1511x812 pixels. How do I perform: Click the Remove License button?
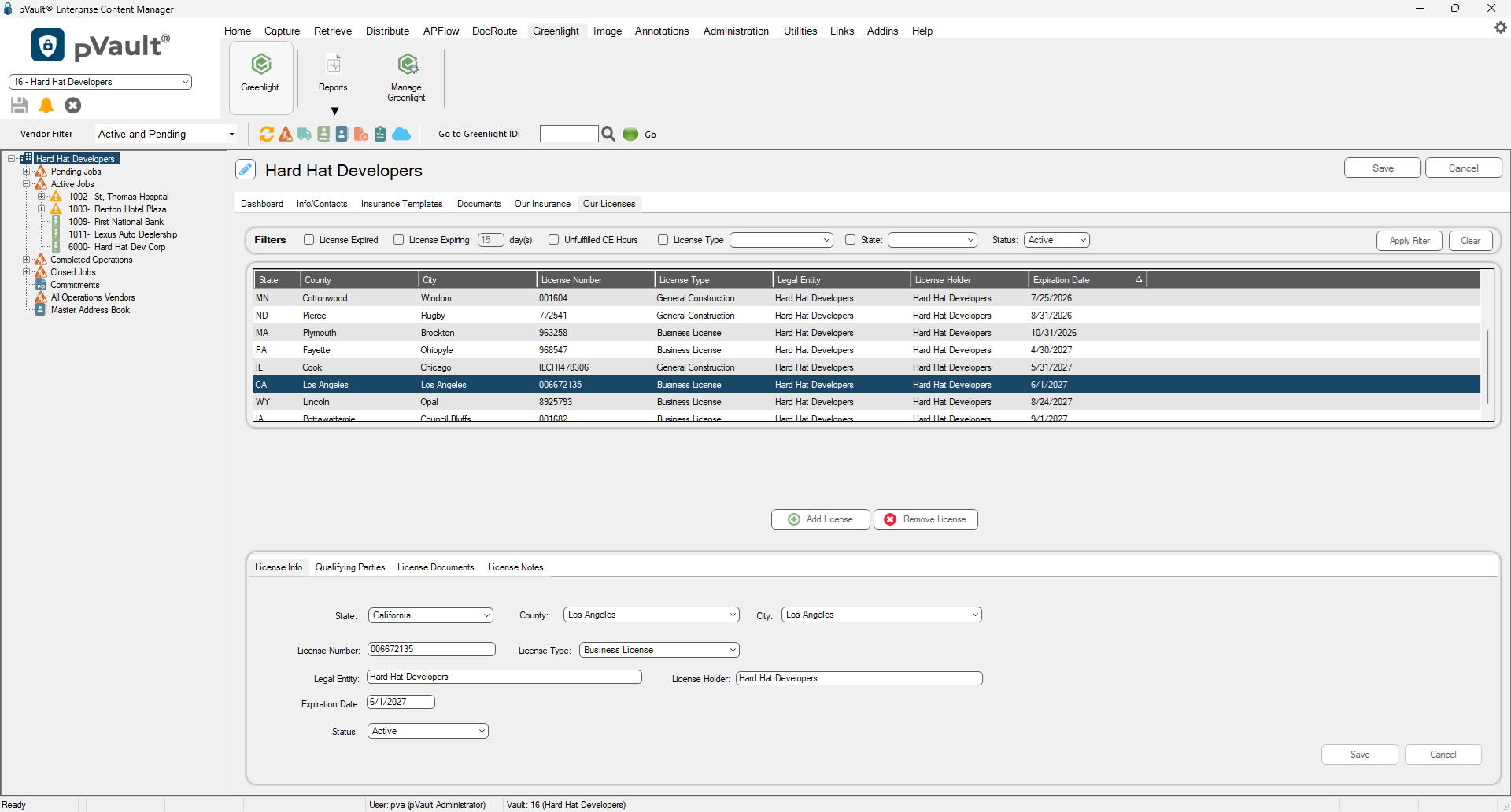click(925, 519)
